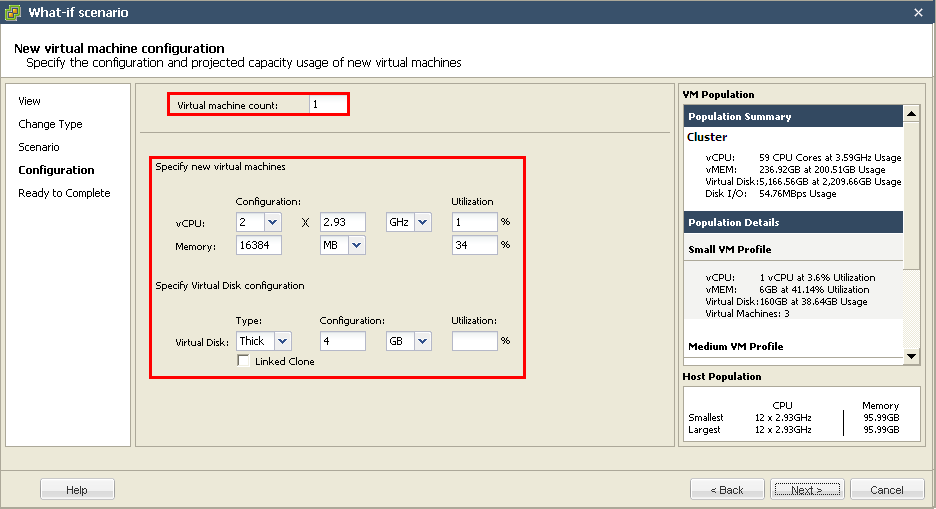
Task: Click the VM Population scrollbar thumb
Action: 911,196
